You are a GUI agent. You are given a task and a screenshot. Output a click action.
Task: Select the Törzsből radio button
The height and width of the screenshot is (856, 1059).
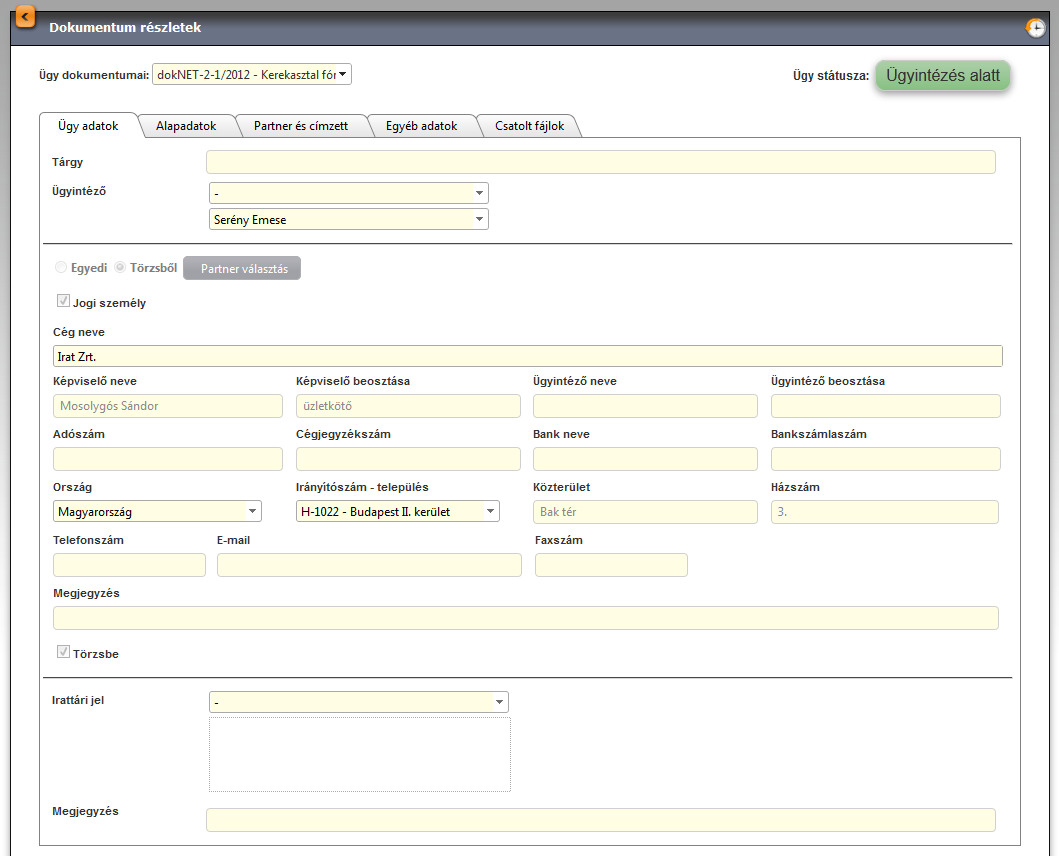click(x=120, y=268)
